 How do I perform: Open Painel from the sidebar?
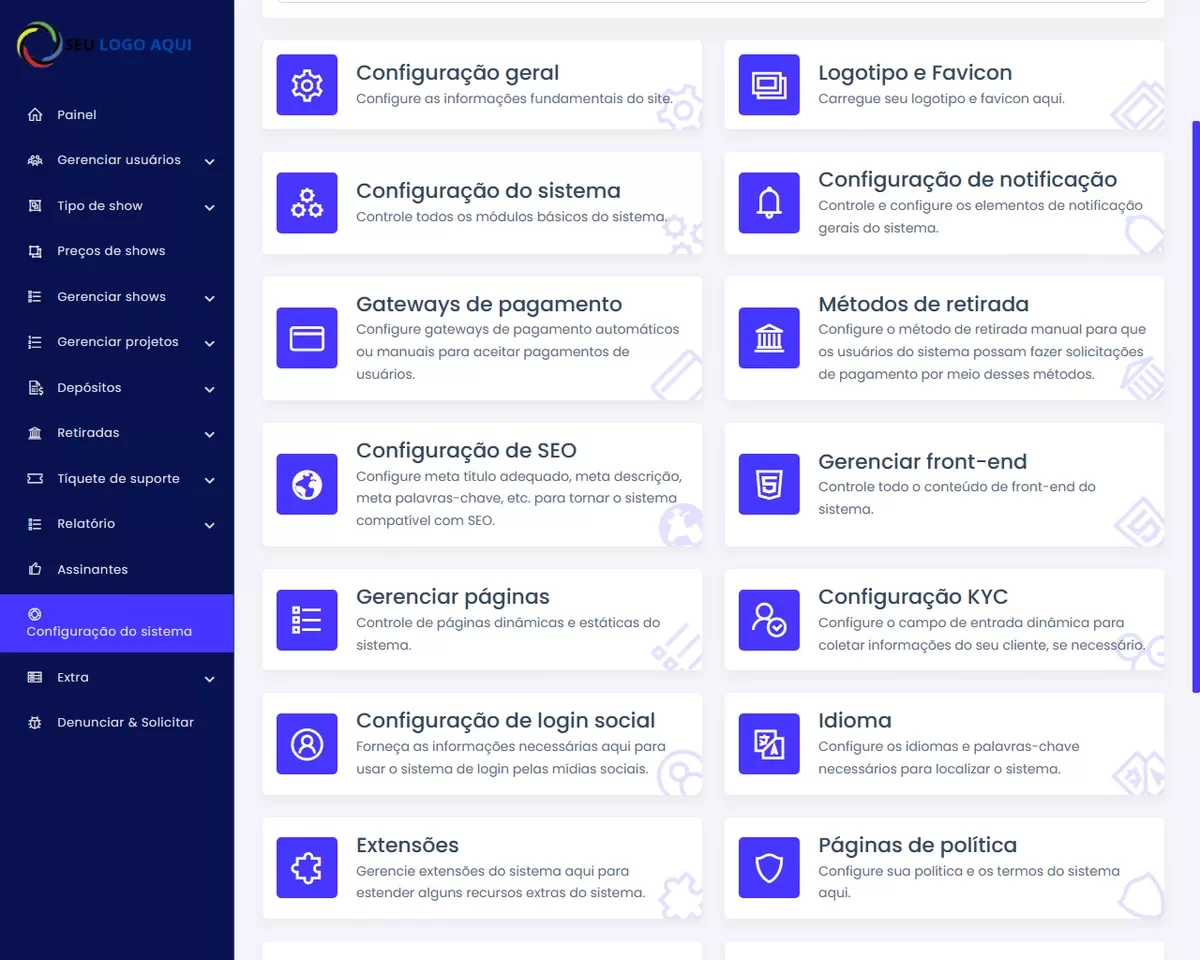click(76, 115)
